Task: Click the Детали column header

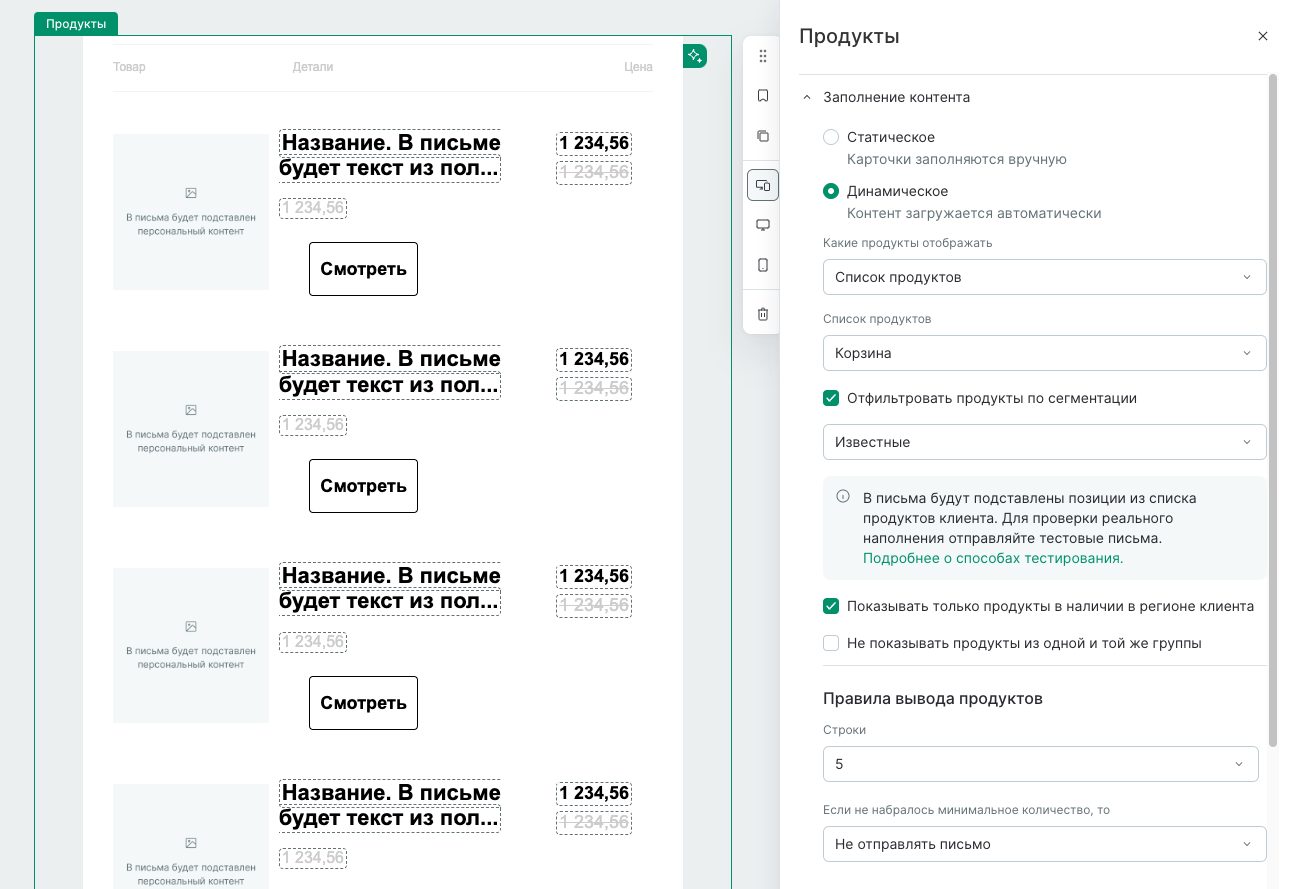Action: click(313, 67)
